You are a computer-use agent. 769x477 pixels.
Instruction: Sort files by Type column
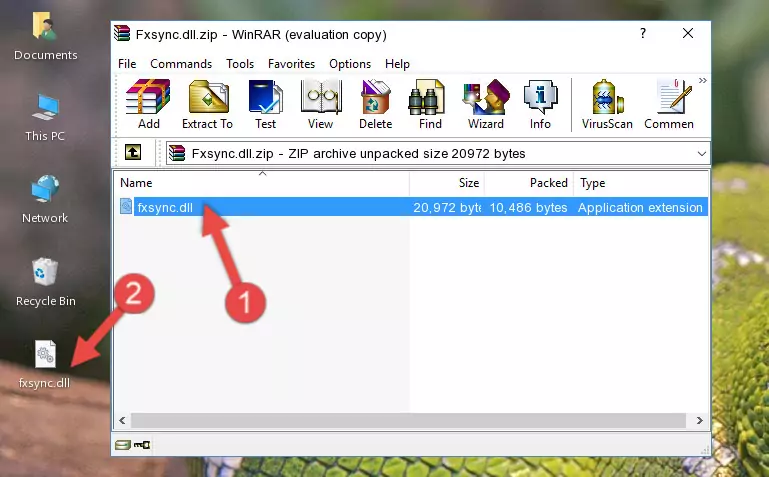(x=641, y=183)
